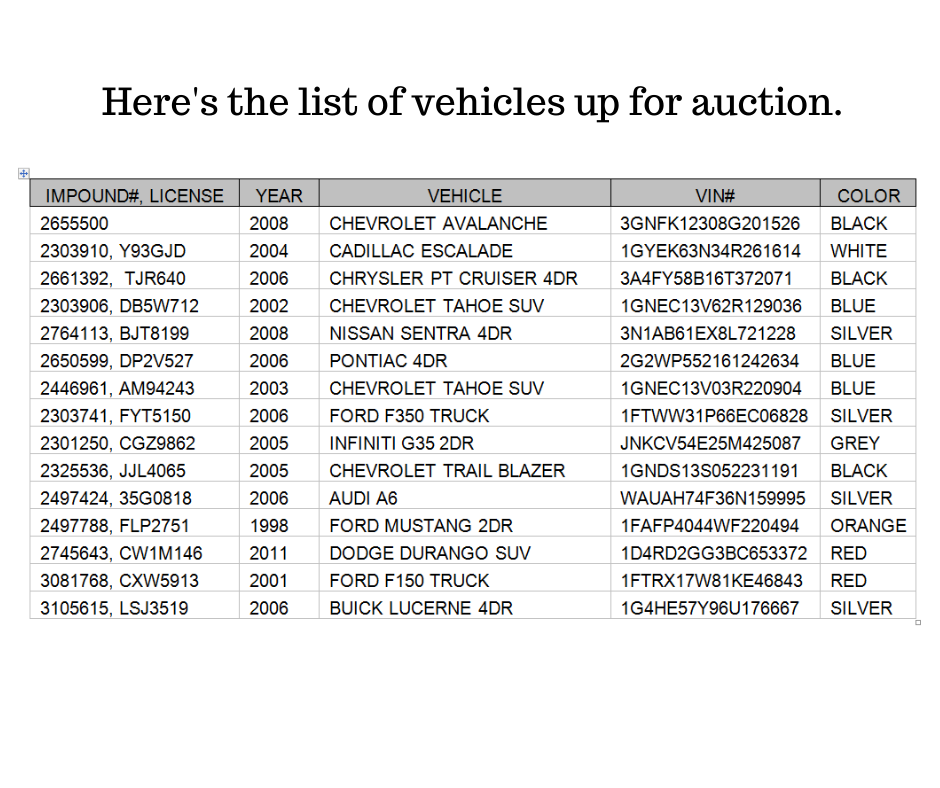Select the YEAR column header

[279, 193]
